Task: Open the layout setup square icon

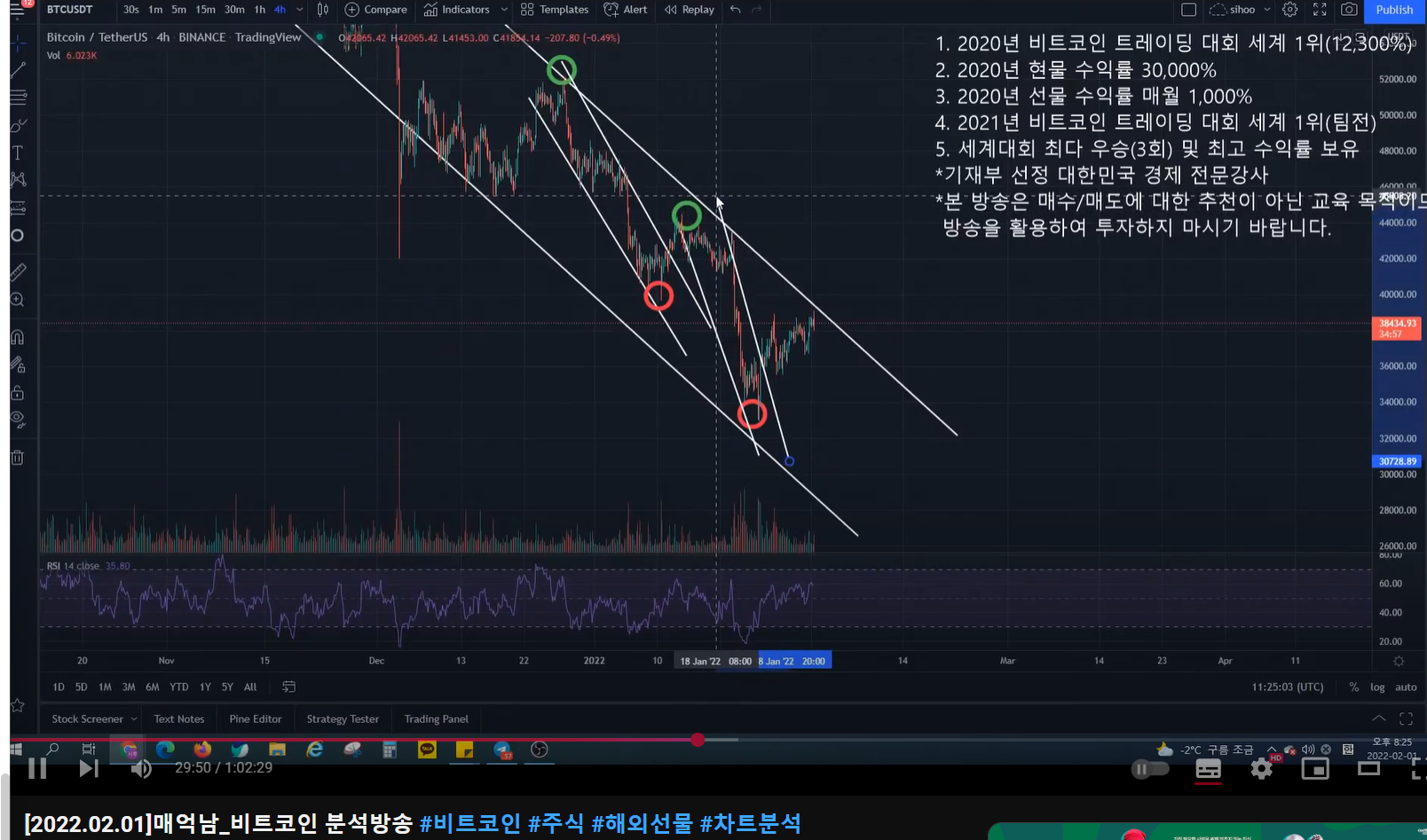Action: (1189, 10)
